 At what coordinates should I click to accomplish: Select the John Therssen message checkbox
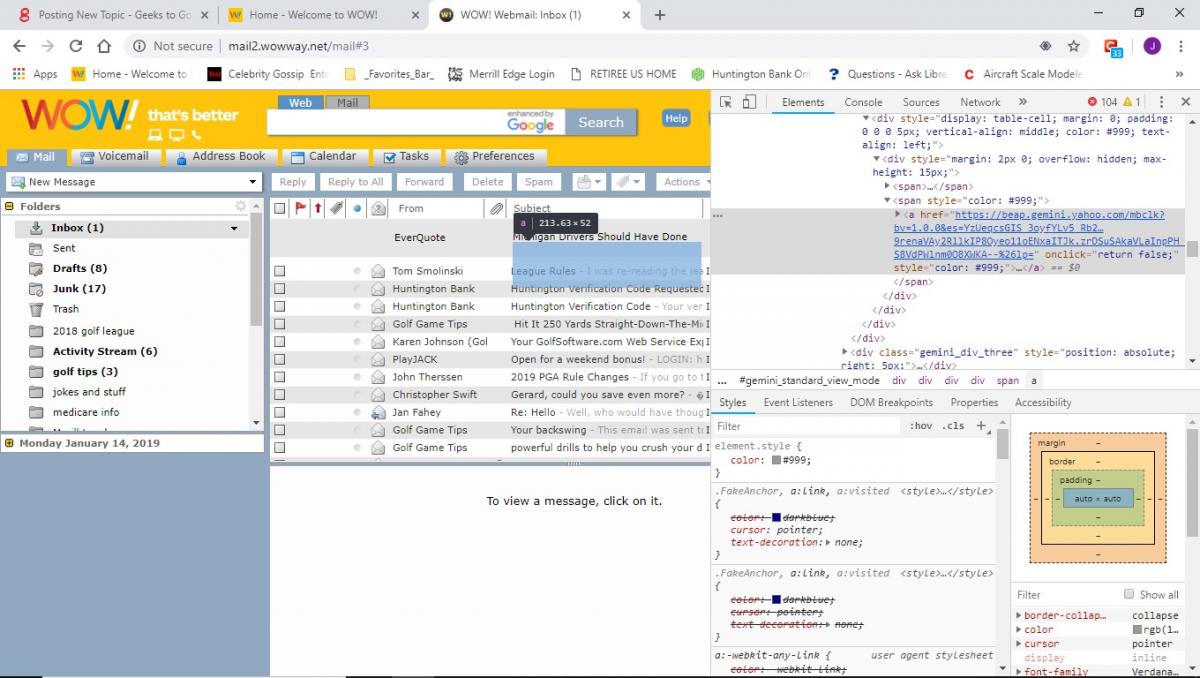click(280, 377)
